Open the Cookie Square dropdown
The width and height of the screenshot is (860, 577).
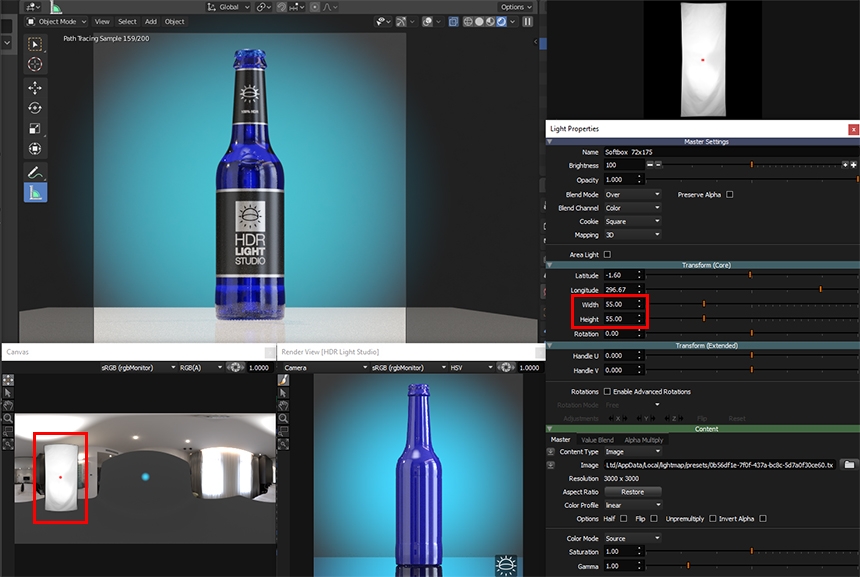point(632,221)
